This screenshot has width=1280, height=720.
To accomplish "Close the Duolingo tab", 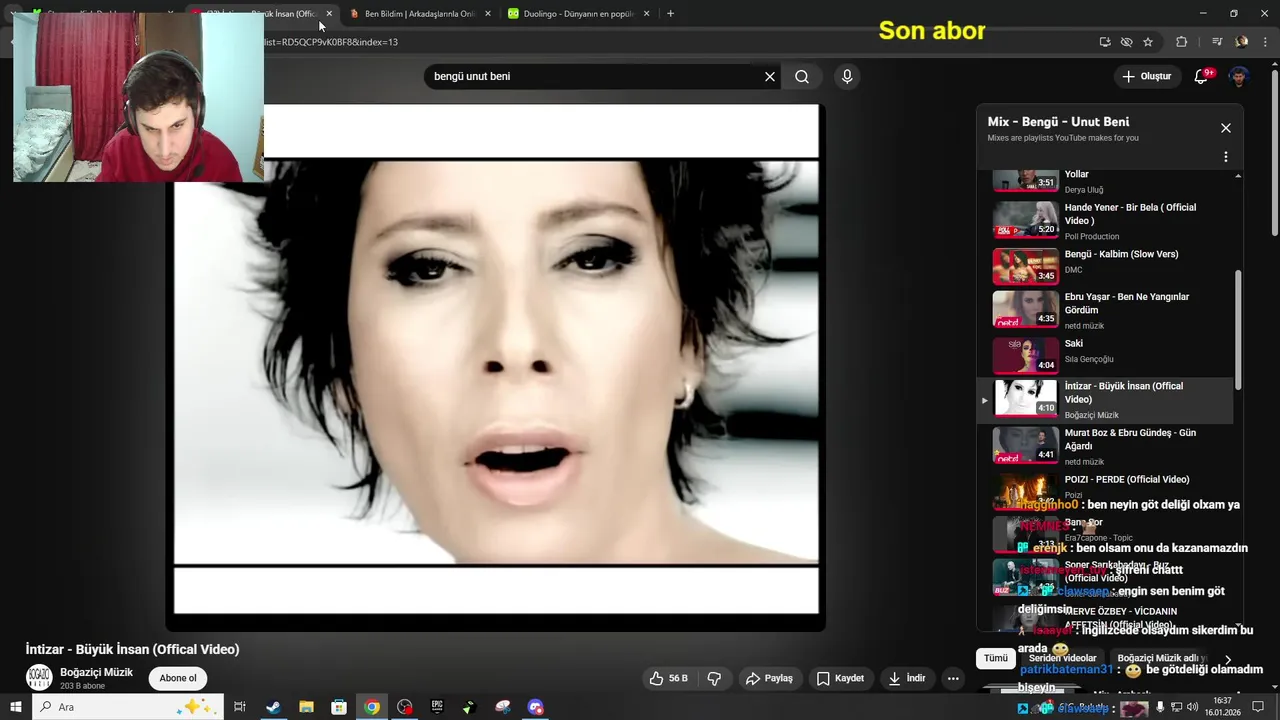I will (x=647, y=14).
